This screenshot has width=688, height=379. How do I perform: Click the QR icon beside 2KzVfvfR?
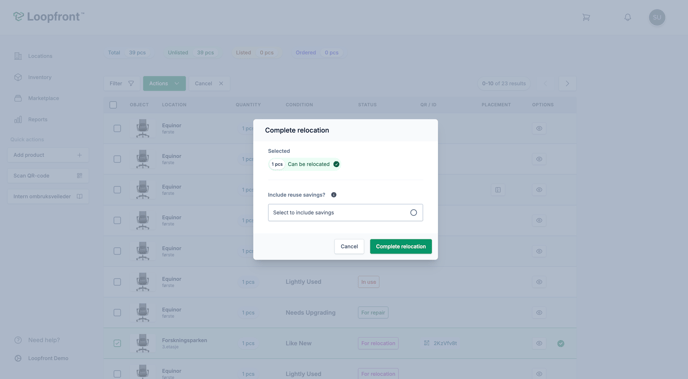(426, 343)
